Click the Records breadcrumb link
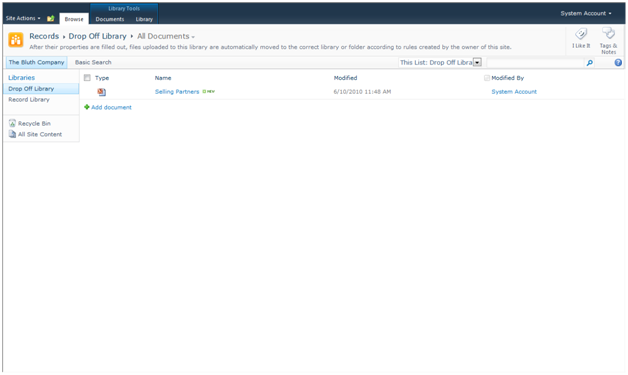This screenshot has height=375, width=628. (44, 36)
